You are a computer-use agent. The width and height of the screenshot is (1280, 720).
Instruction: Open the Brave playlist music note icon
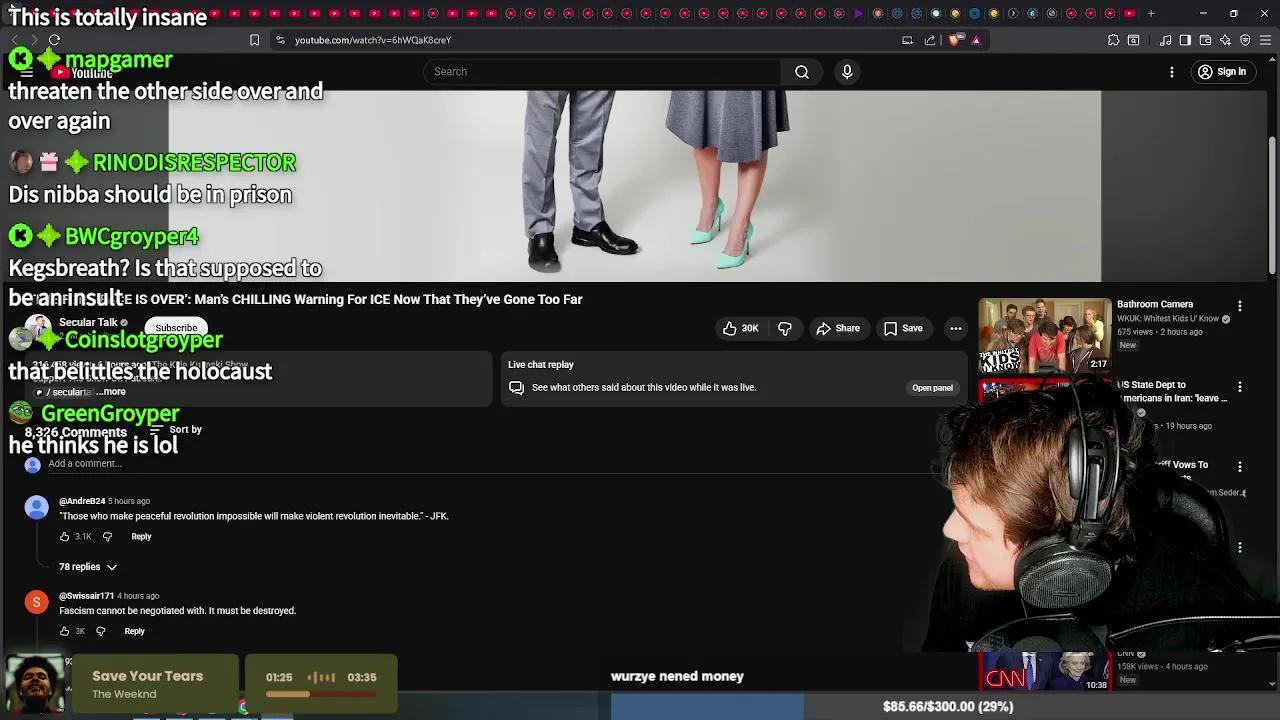(1165, 40)
